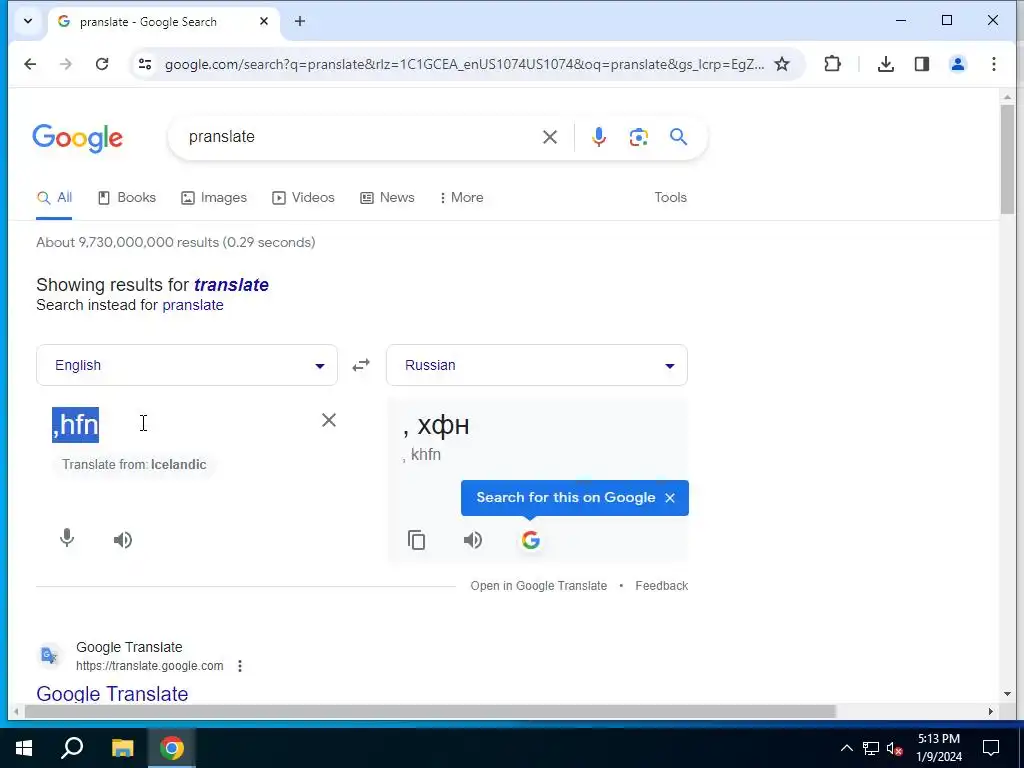Toggle the Chrome side panel
This screenshot has height=768, width=1024.
pyautogui.click(x=921, y=64)
